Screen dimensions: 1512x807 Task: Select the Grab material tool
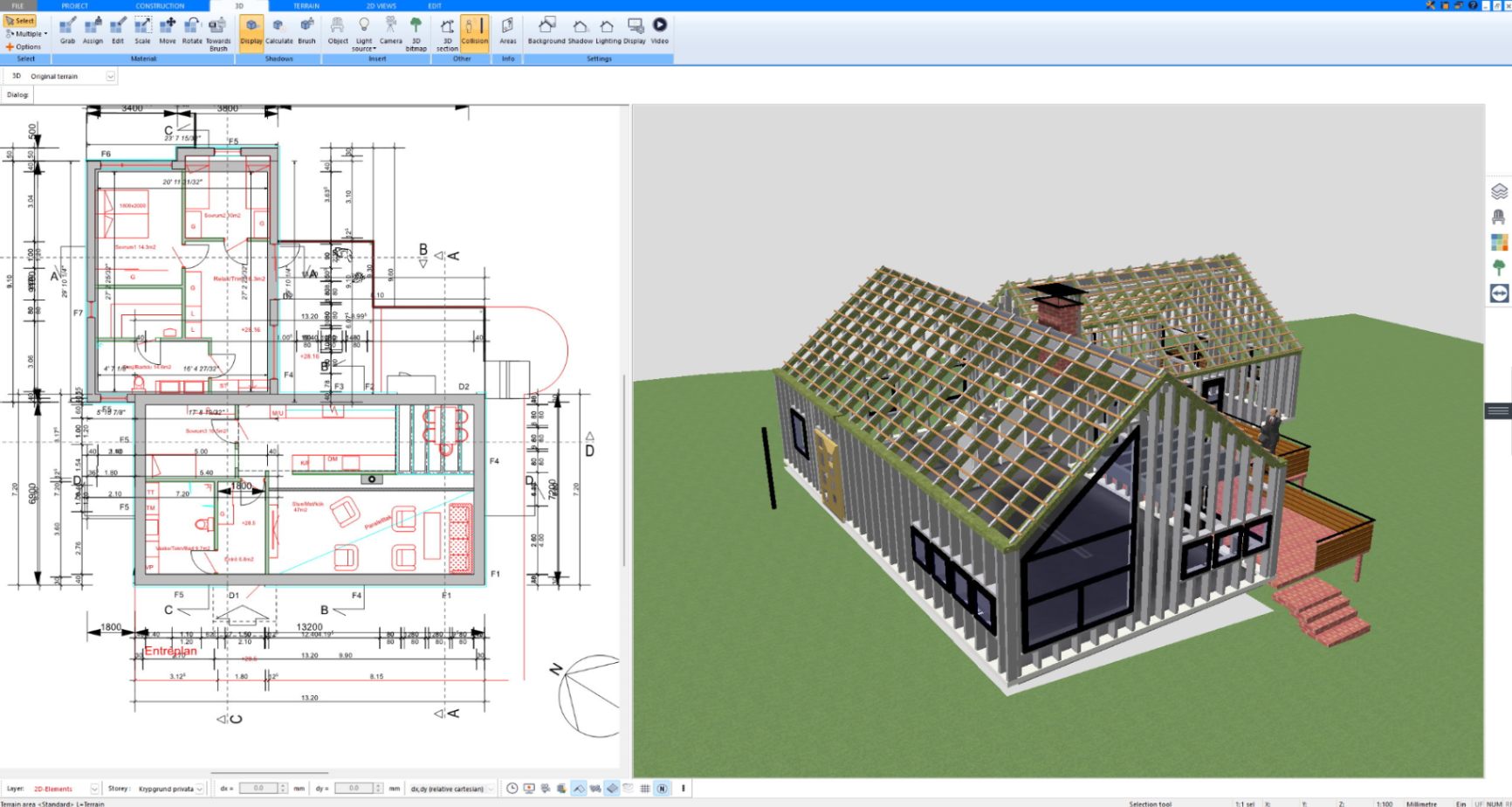67,31
